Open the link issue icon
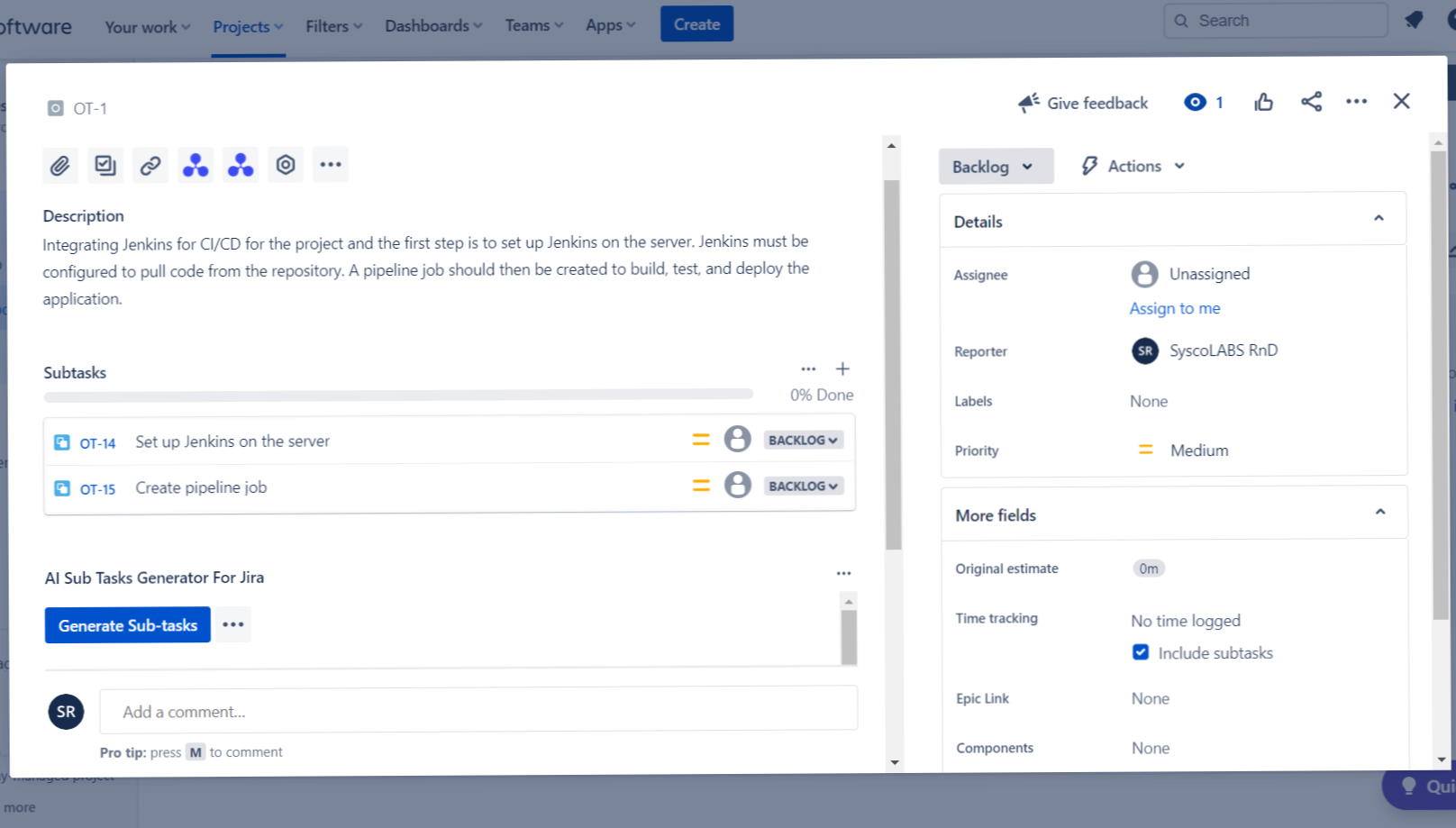 point(150,165)
